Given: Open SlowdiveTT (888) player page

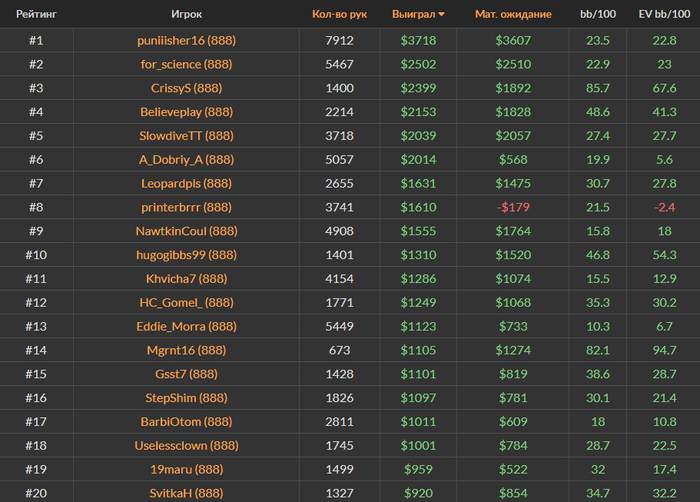Looking at the screenshot, I should pos(186,136).
